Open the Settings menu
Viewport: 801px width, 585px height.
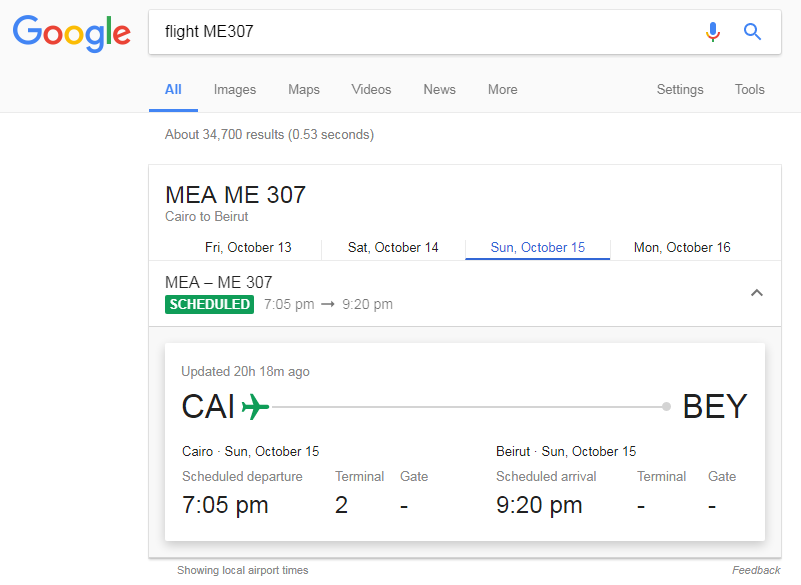point(680,89)
